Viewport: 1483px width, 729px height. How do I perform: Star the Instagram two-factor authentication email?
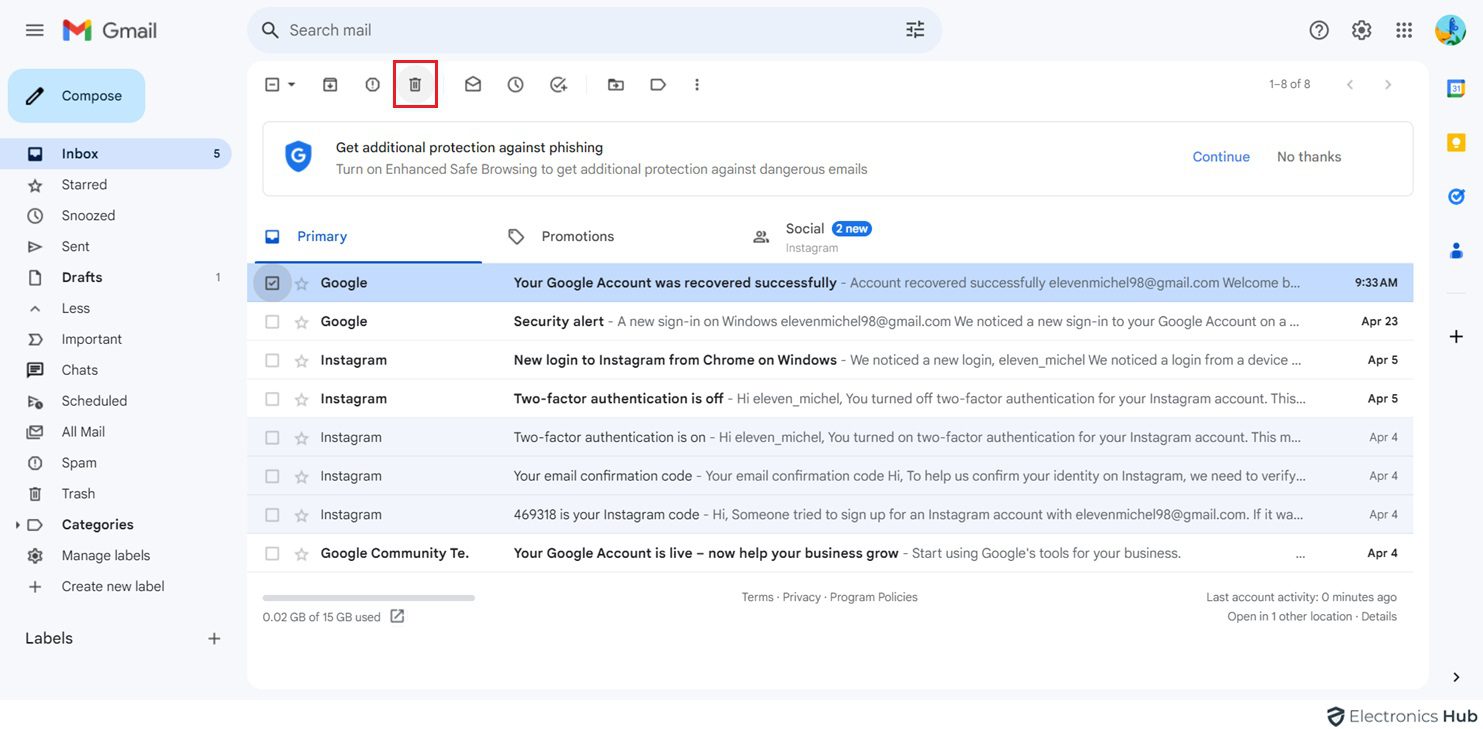(x=299, y=397)
